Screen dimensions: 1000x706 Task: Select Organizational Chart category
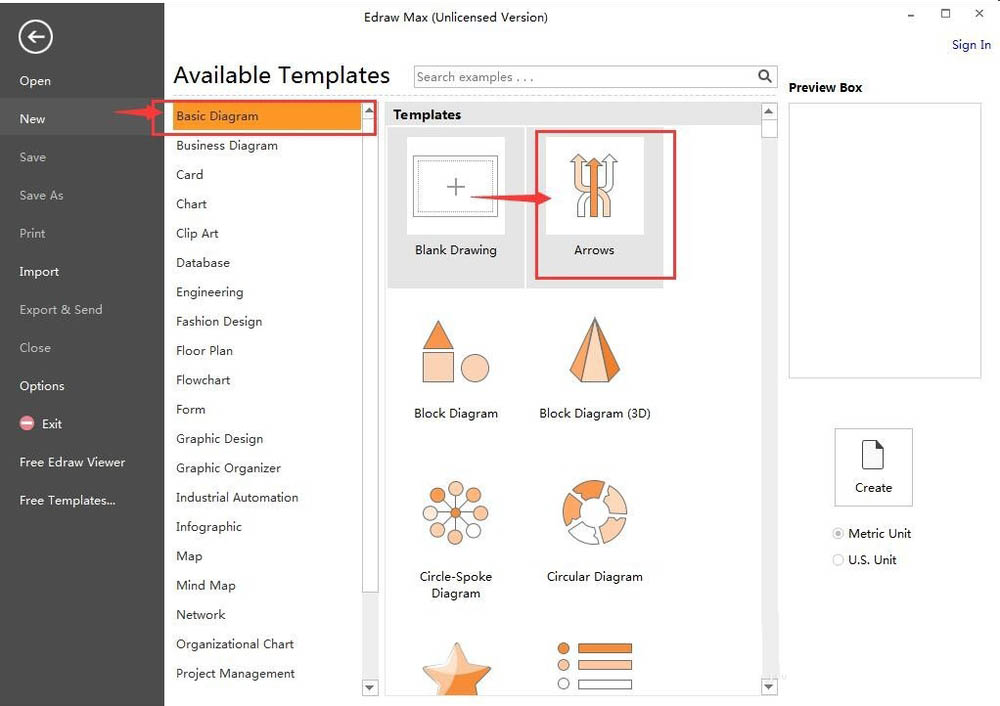(235, 644)
